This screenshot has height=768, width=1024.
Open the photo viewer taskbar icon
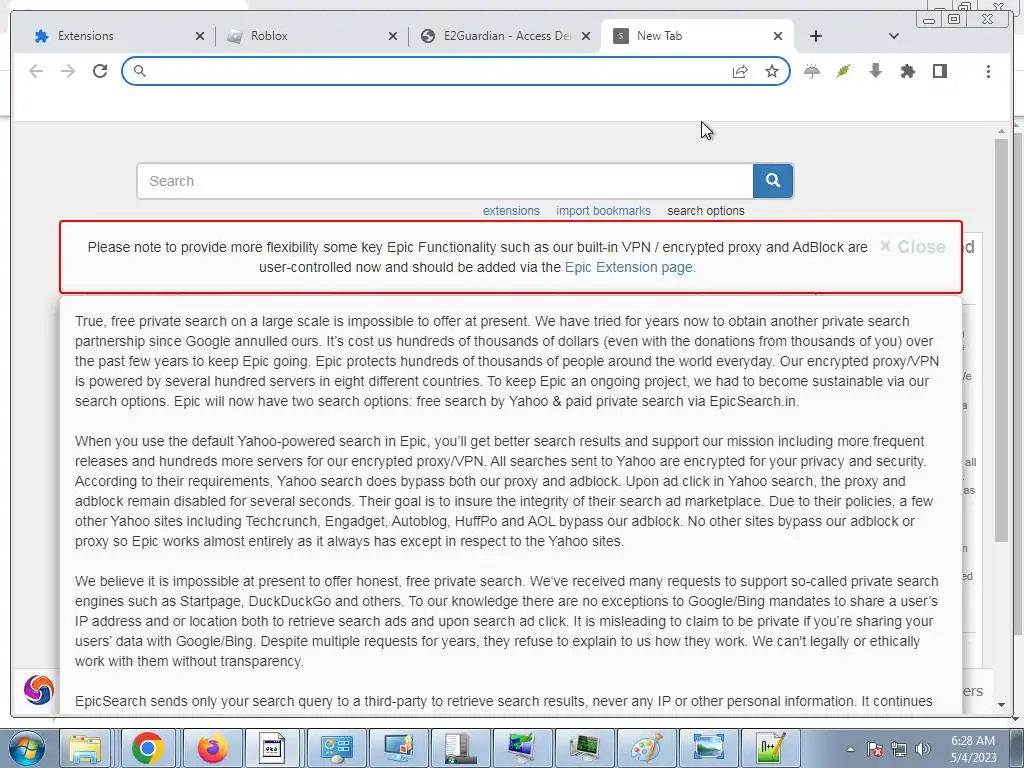[x=708, y=748]
